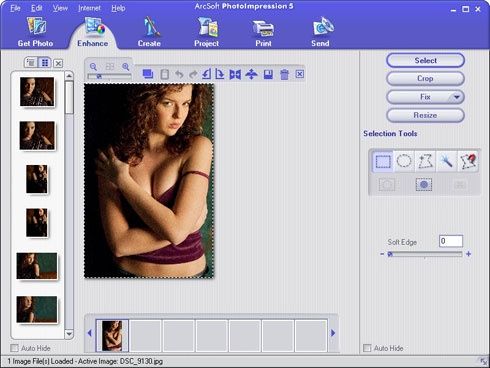Select the rectangle selection tool
490x368 pixels.
(383, 161)
